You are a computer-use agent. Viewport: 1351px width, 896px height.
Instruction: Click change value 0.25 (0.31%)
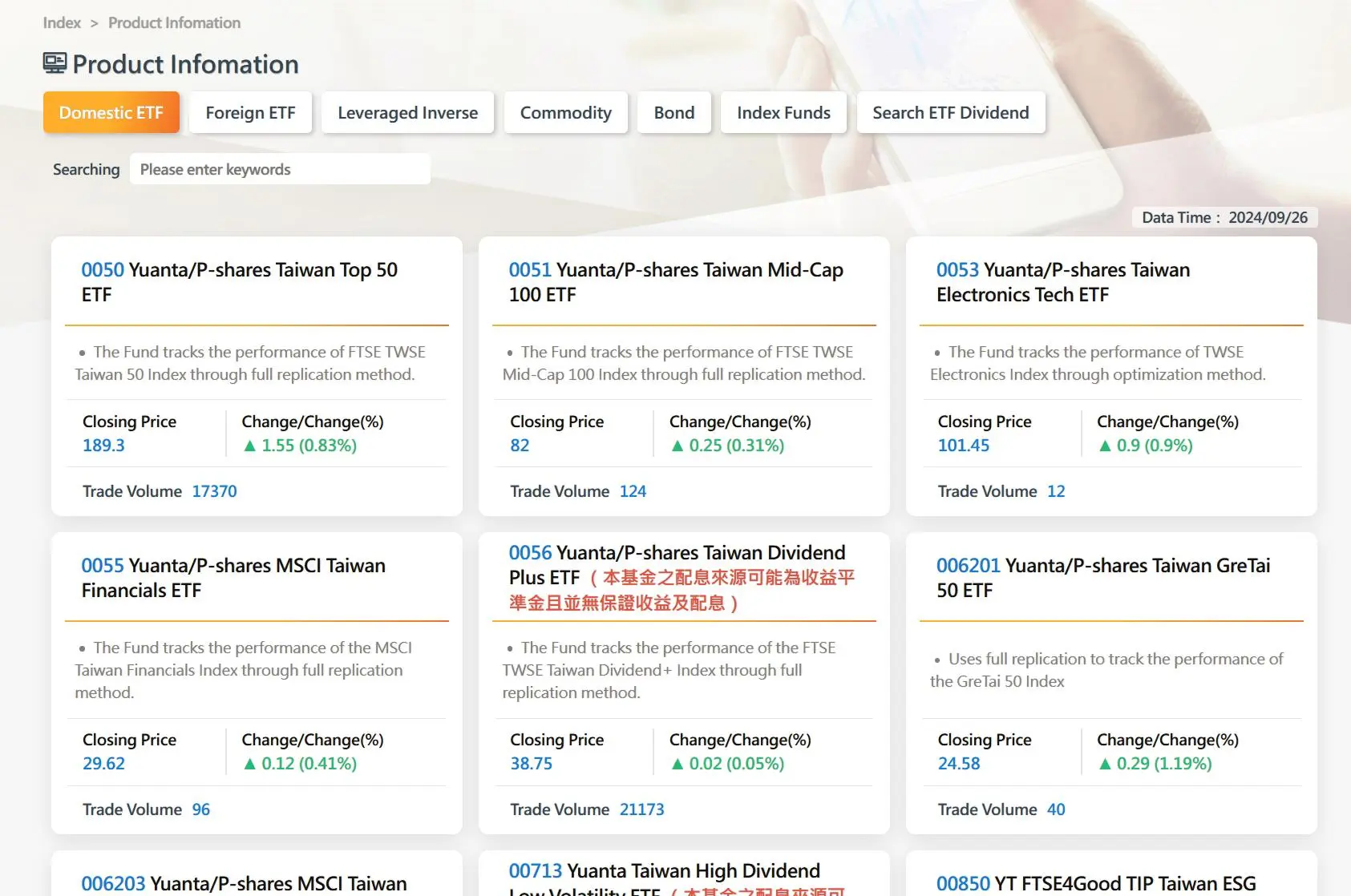727,446
